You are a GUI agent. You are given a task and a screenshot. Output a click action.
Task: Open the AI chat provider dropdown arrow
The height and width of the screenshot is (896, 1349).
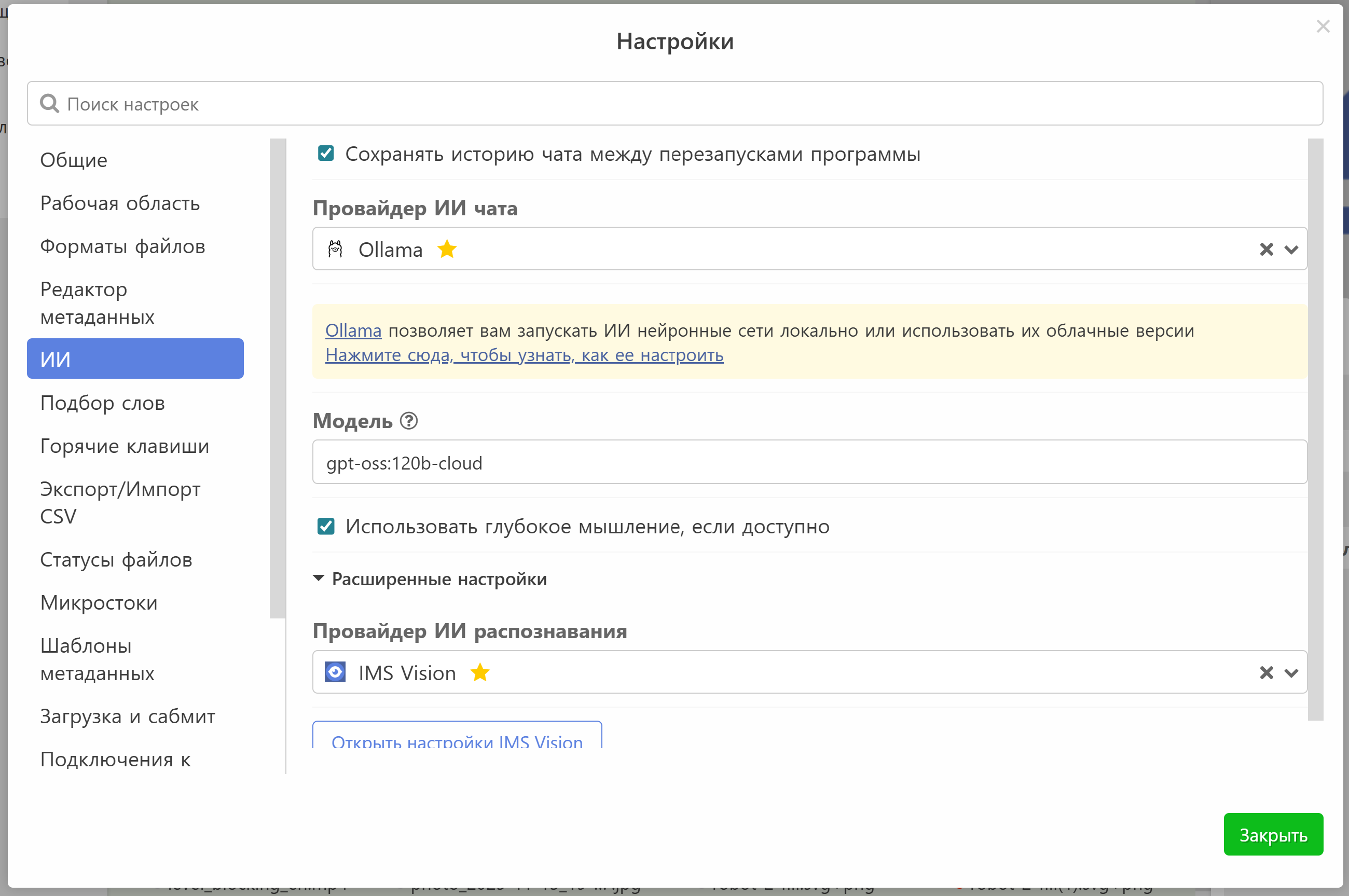pos(1291,249)
